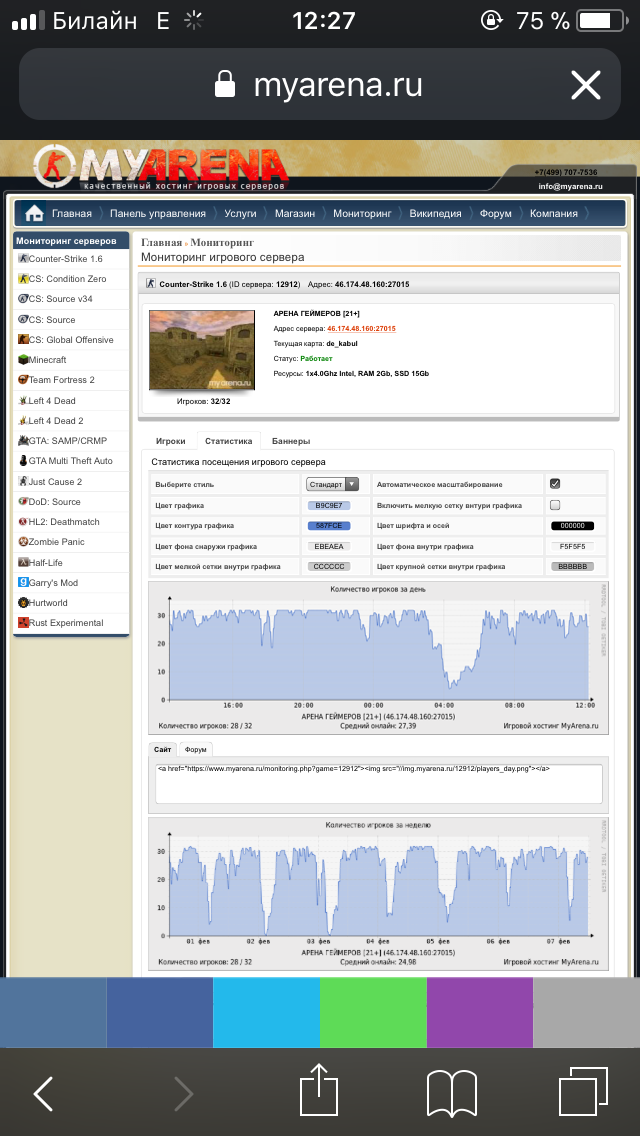Tap the myarena.ru address bar
Image resolution: width=640 pixels, height=1136 pixels.
[320, 86]
